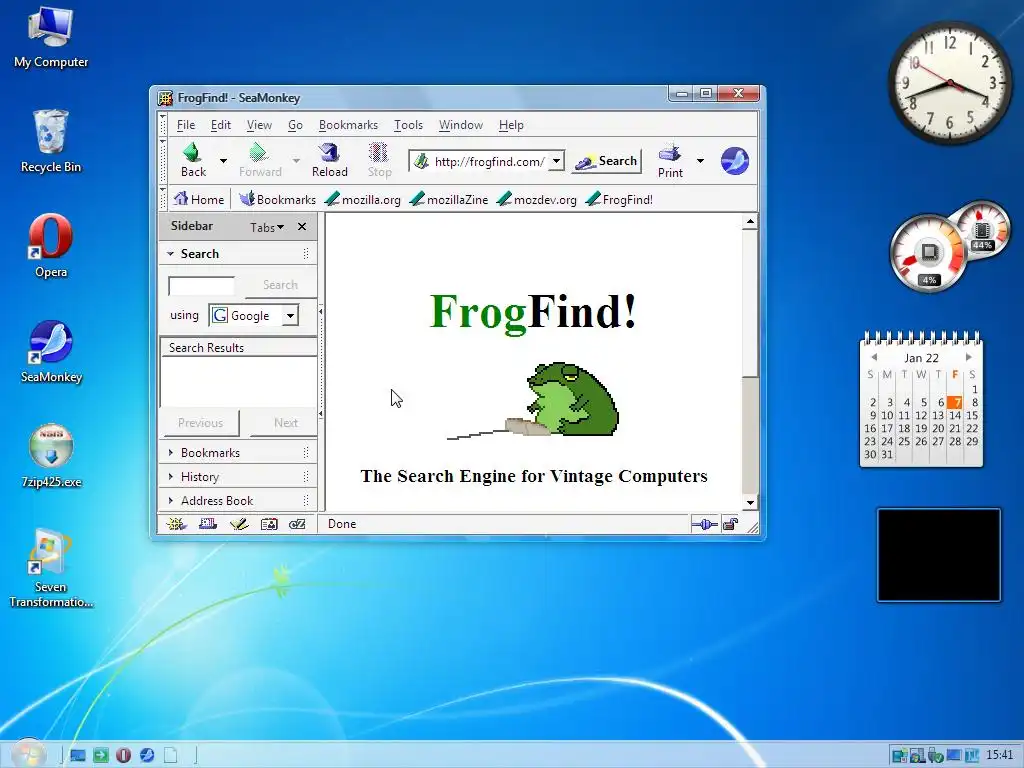Collapse the Search sidebar panel
This screenshot has width=1024, height=768.
click(x=170, y=253)
